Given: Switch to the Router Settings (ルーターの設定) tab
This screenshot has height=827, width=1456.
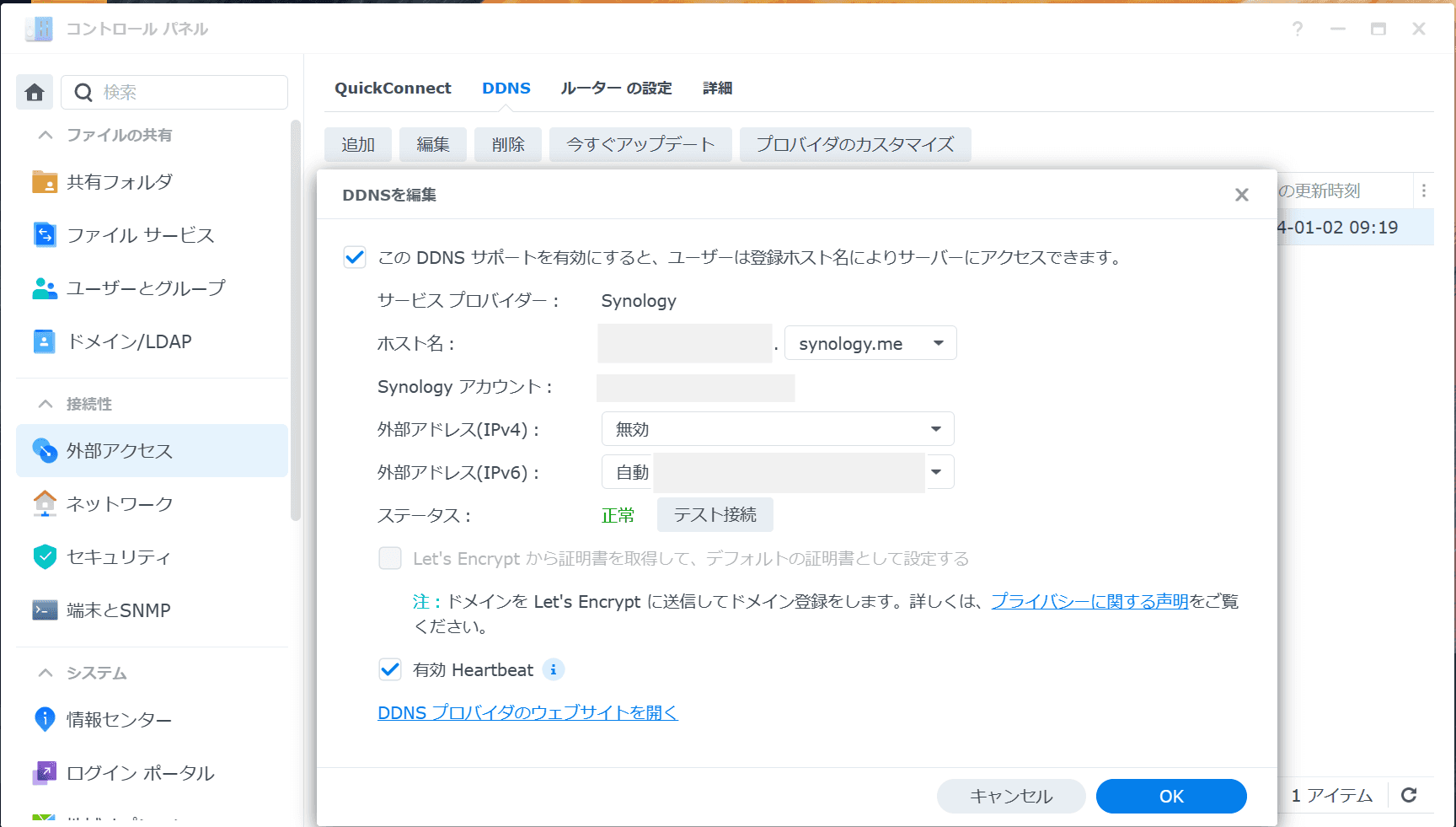Looking at the screenshot, I should tap(616, 89).
